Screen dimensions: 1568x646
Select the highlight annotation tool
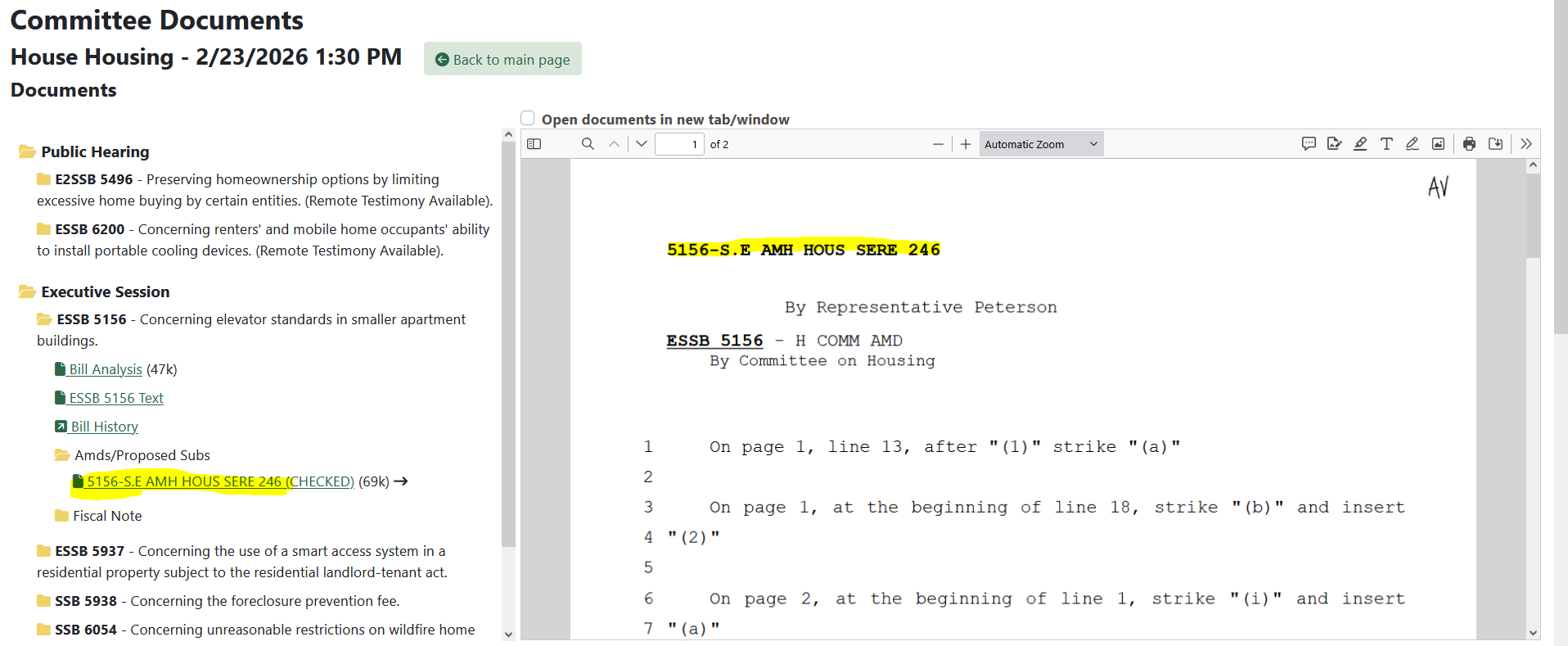click(1360, 144)
